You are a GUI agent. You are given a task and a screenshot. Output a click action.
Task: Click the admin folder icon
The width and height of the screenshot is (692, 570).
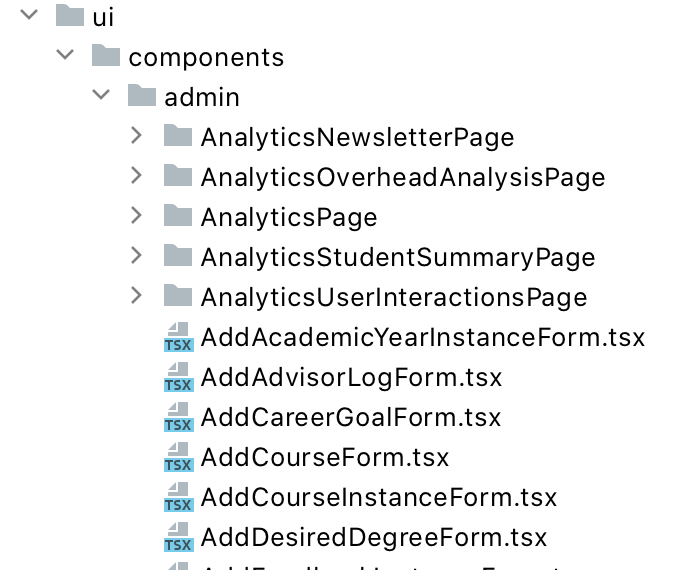142,95
